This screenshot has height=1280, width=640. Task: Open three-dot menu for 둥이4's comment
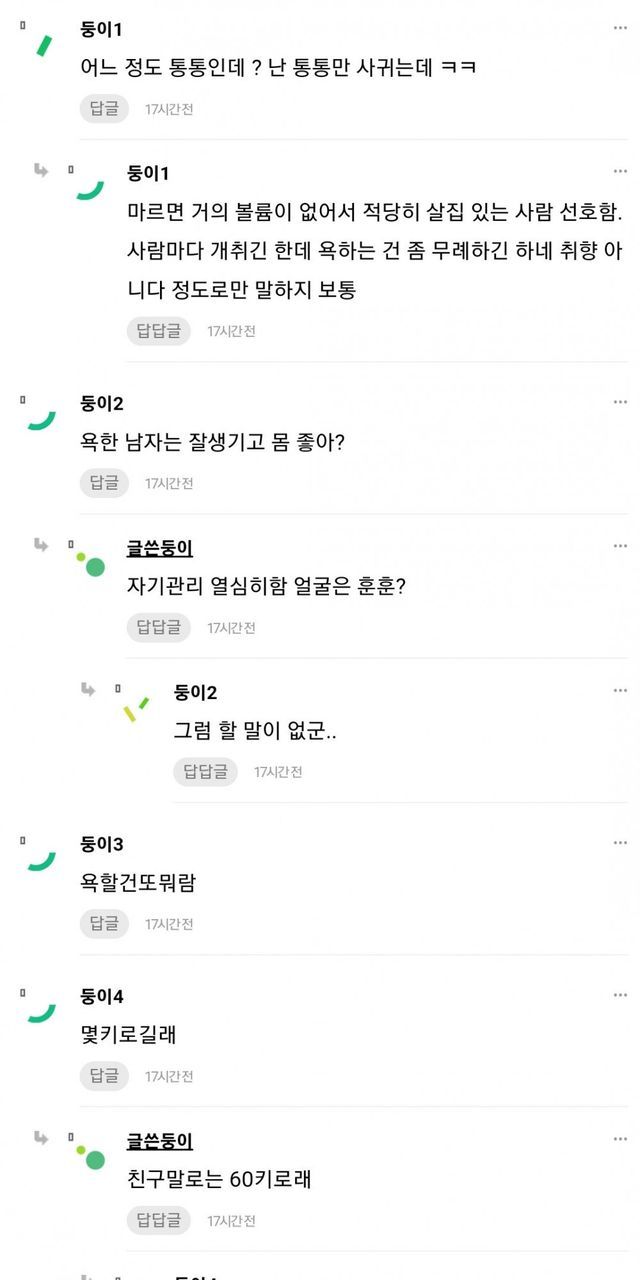[620, 995]
